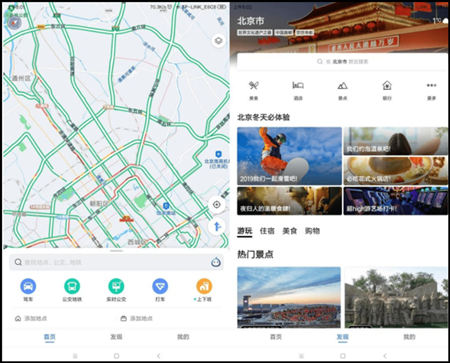Tap the blue taxi-hailing diamond icon
Image resolution: width=450 pixels, height=363 pixels.
pyautogui.click(x=160, y=286)
